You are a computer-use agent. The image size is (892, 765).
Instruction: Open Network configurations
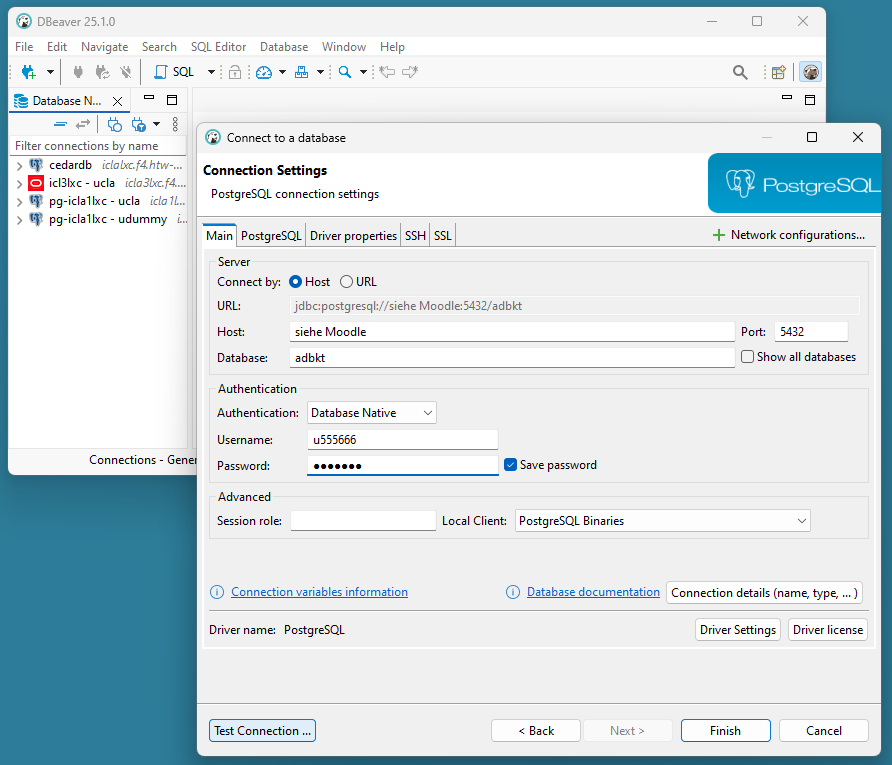pyautogui.click(x=789, y=235)
